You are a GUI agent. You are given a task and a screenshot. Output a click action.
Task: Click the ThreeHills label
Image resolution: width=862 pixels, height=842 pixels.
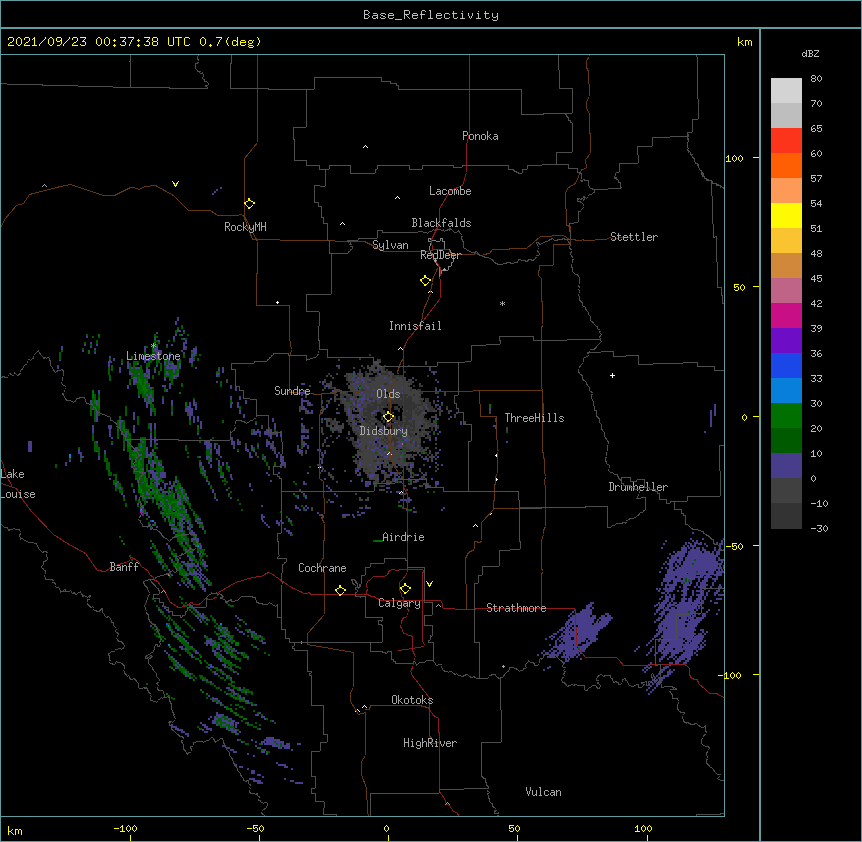[534, 418]
